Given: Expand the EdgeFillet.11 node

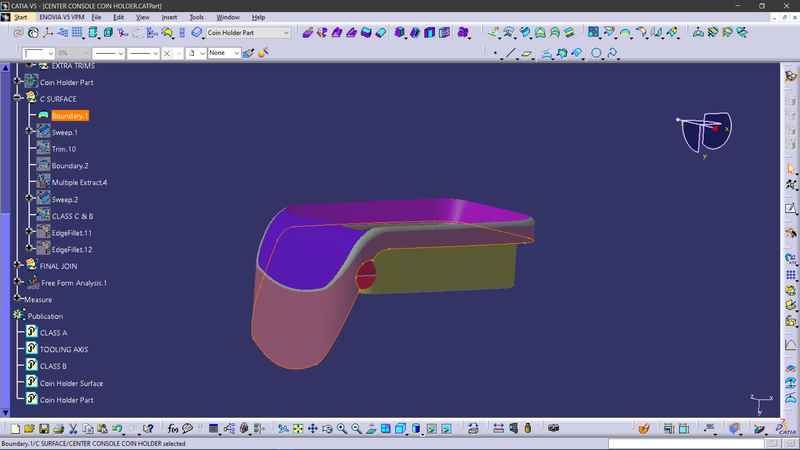Looking at the screenshot, I should point(29,231).
